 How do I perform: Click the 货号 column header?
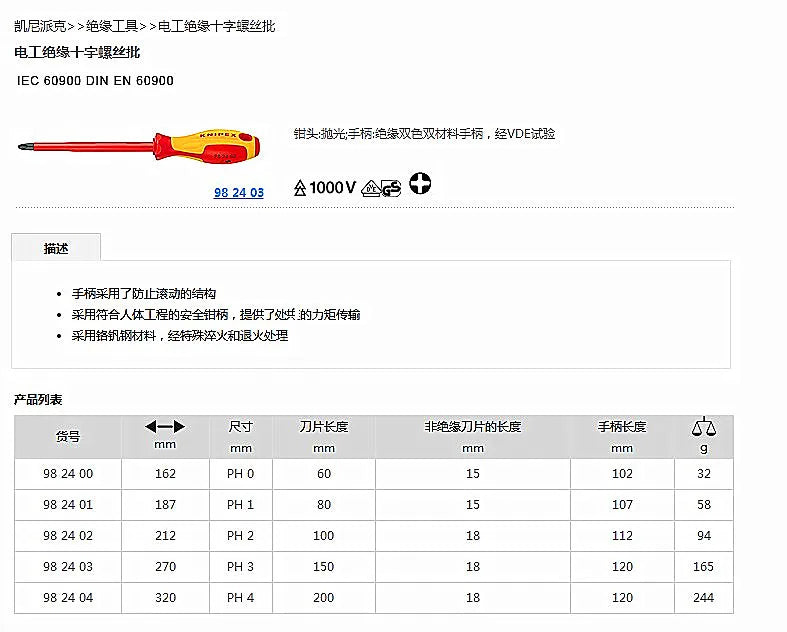point(68,437)
